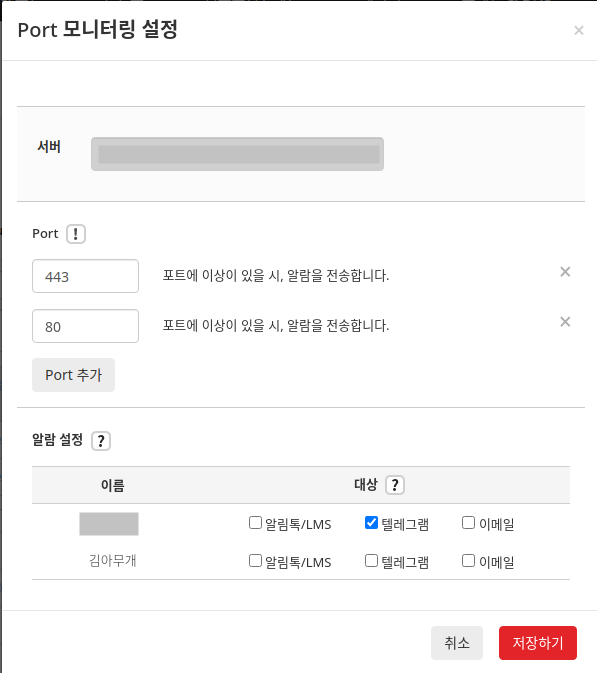This screenshot has width=597, height=673.
Task: Close the Port 모니터링 설정 dialog
Action: [579, 30]
